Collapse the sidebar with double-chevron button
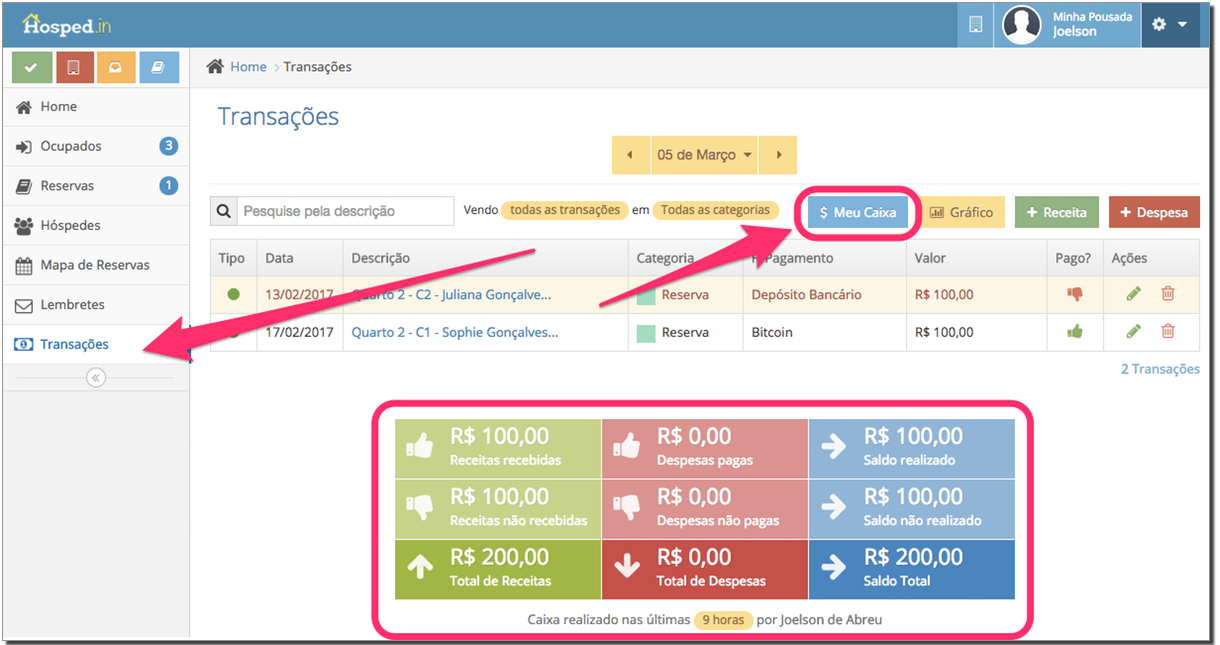 96,377
